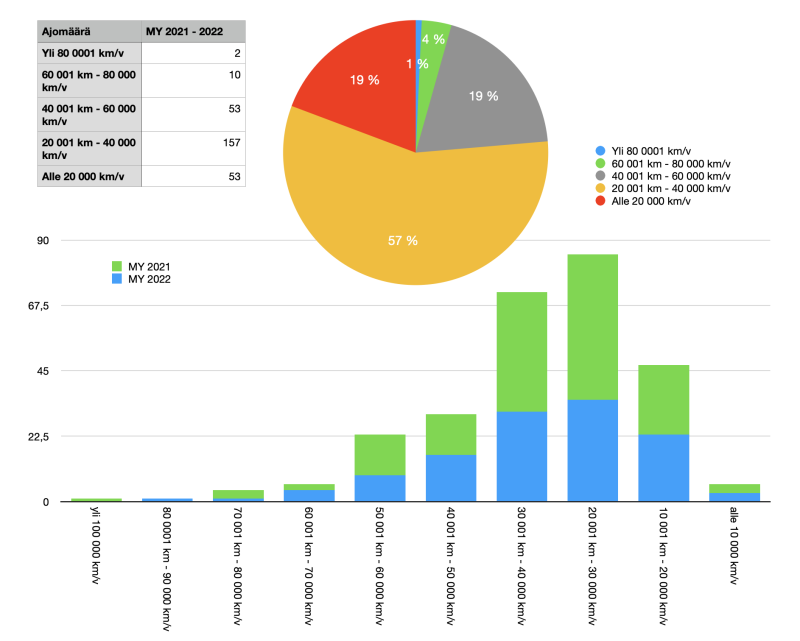Select the green MY 2021 legend swatch
Viewport: 800px width, 641px height.
117,266
